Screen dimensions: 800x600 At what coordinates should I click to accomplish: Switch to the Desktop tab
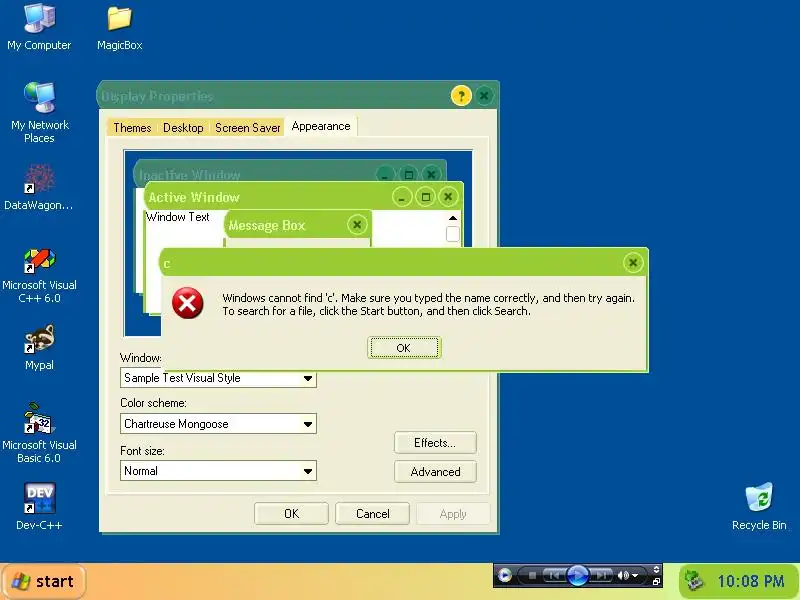pos(183,128)
